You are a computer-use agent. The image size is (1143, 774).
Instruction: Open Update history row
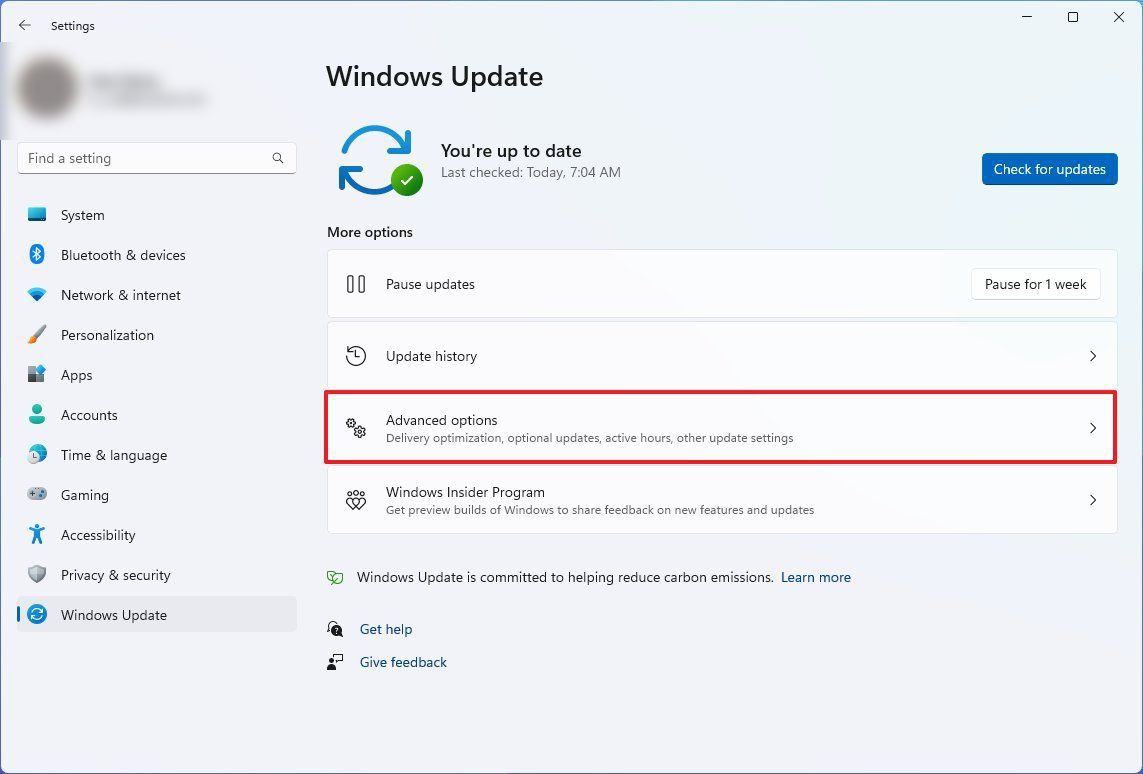(722, 356)
